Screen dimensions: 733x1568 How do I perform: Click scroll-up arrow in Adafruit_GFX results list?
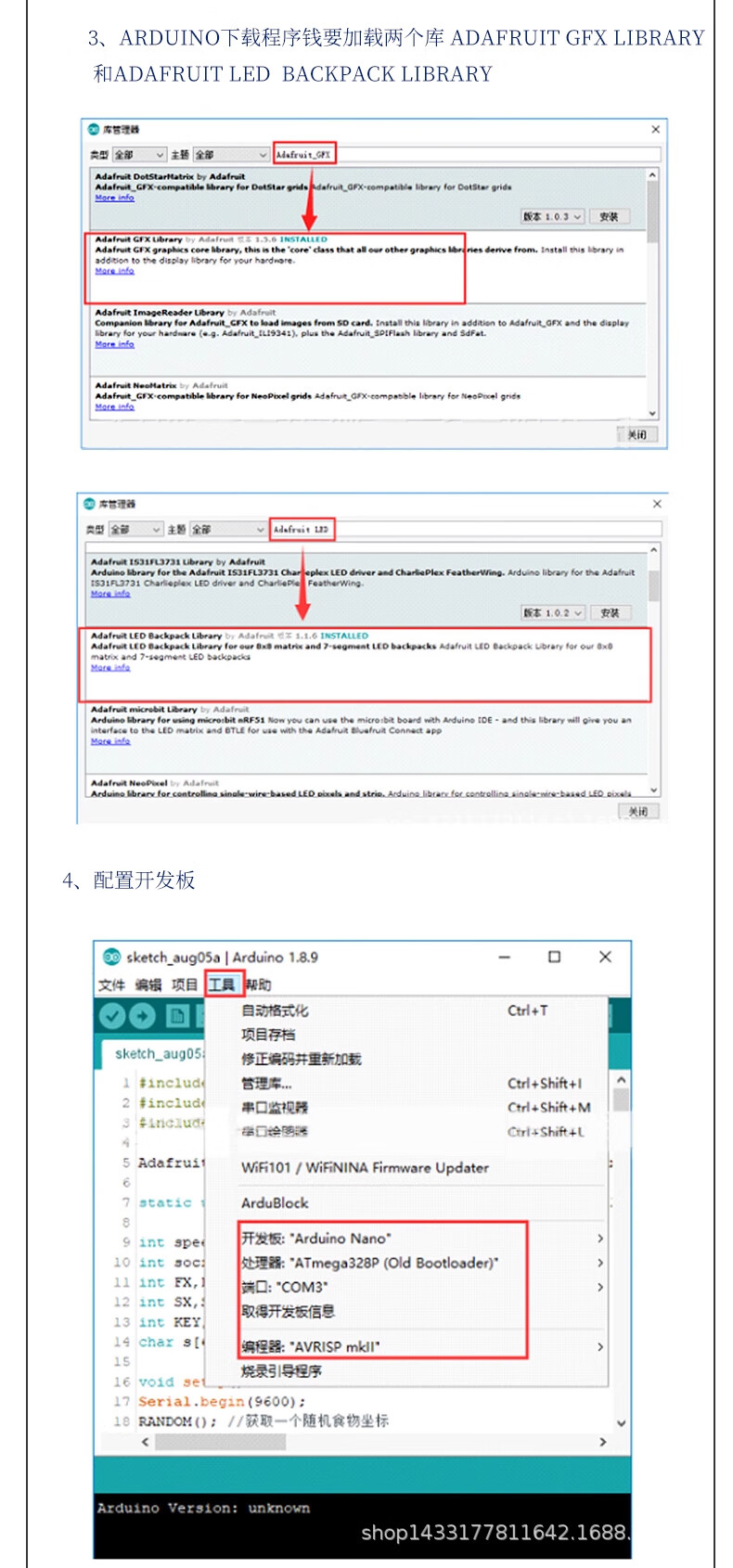[x=652, y=174]
